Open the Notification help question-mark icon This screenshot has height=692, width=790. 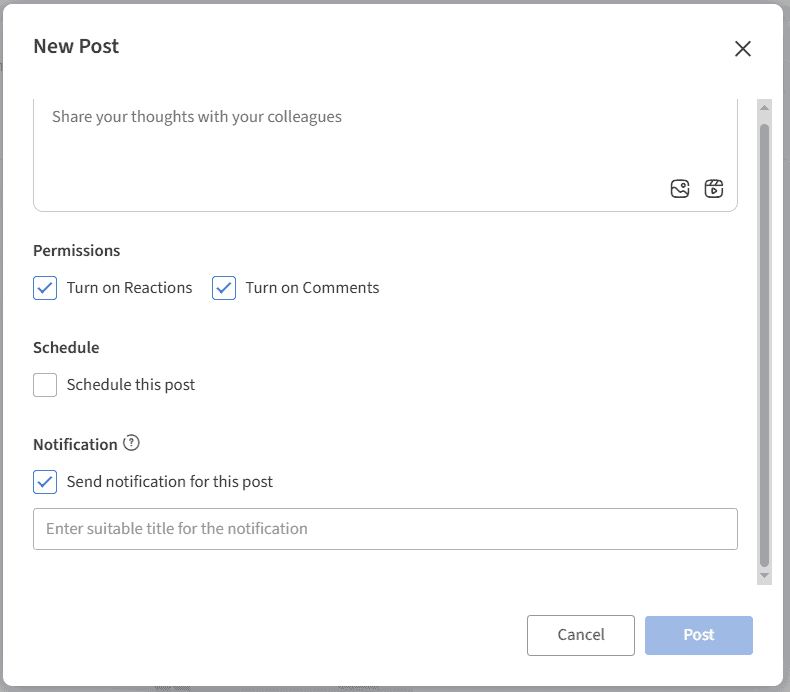pos(131,443)
